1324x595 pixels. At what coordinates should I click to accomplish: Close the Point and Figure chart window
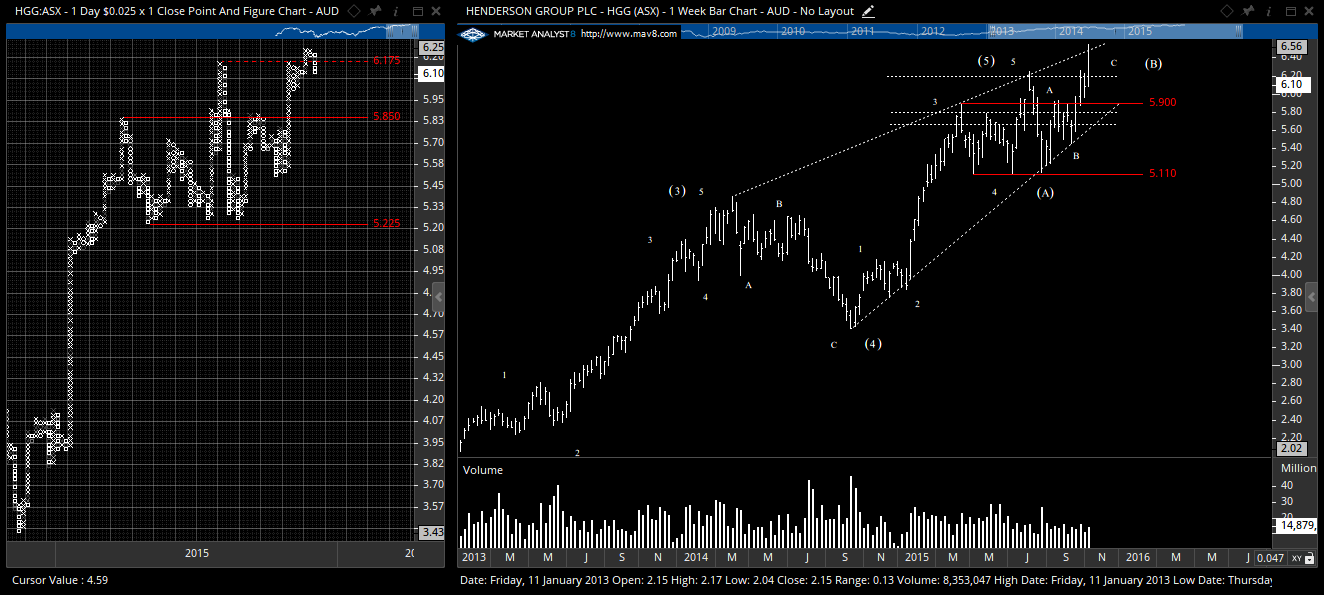434,11
